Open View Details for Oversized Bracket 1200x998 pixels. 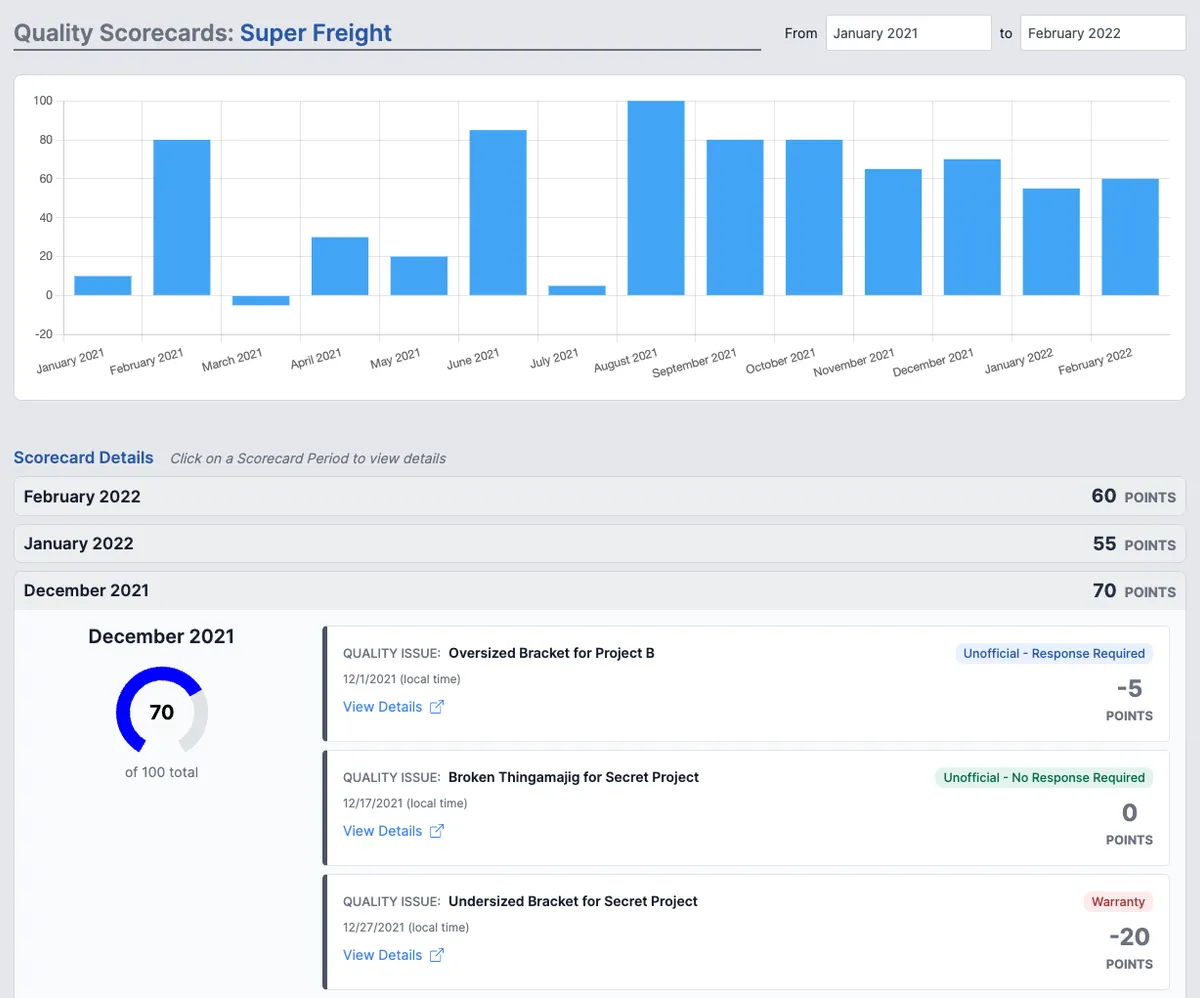pos(383,707)
